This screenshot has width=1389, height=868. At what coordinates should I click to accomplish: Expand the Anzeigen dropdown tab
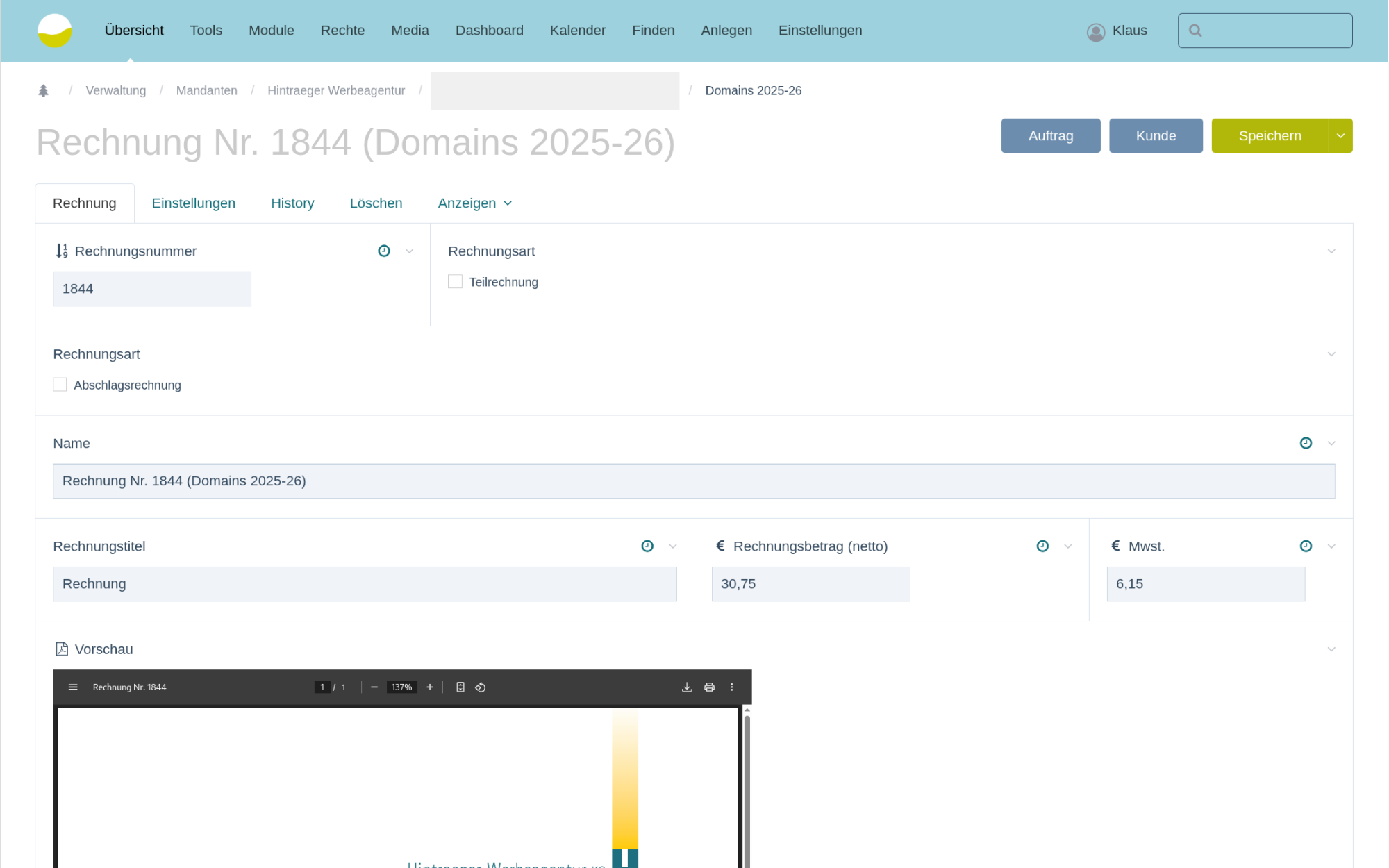tap(475, 203)
